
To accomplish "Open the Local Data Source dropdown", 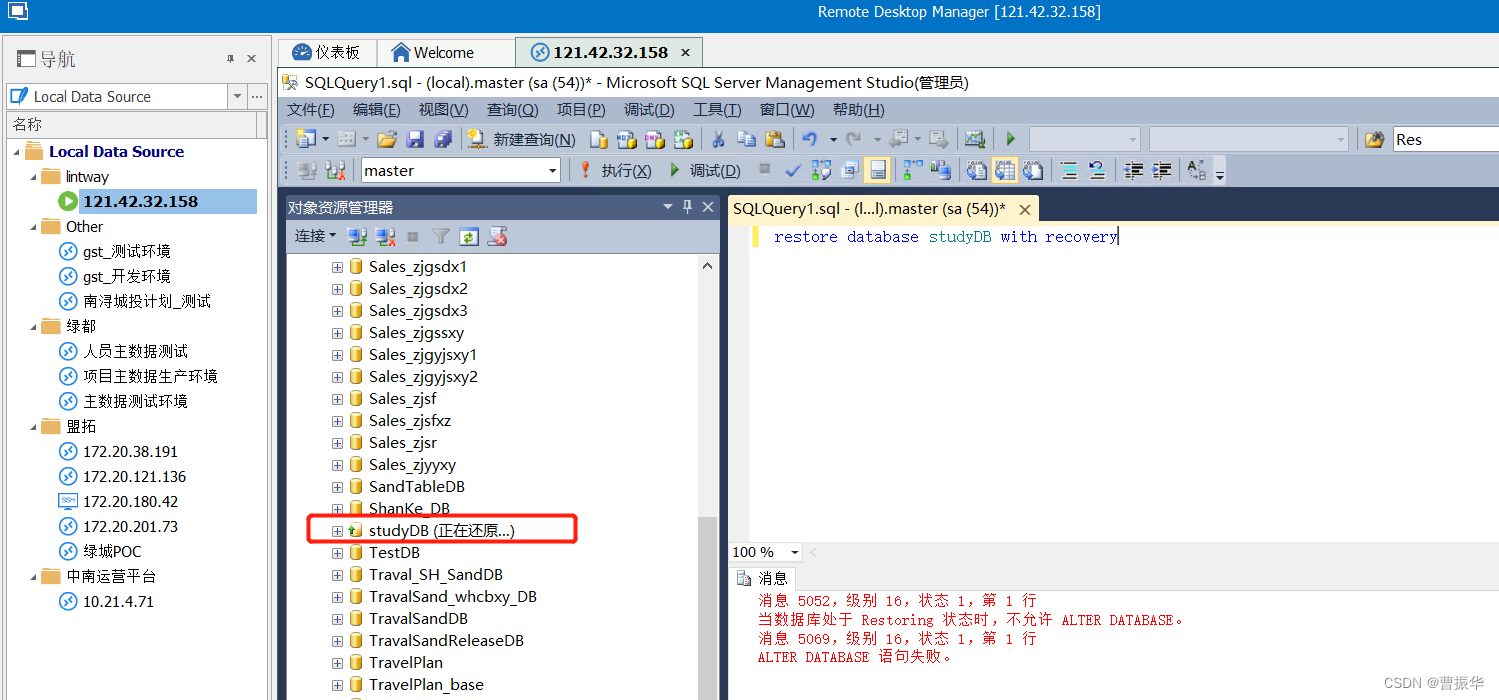I will (237, 97).
